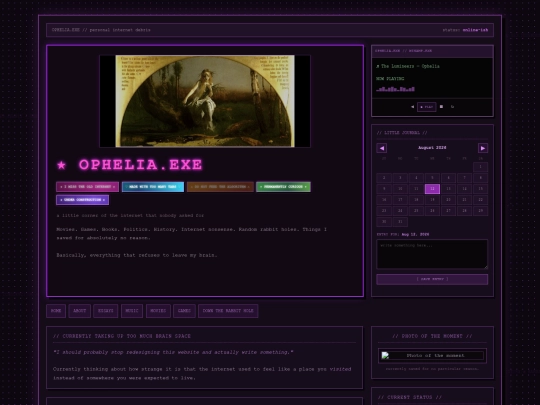540x405 pixels.
Task: Click 'OPHELIA.EXE // personal internet debris' header text
Action: (101, 30)
